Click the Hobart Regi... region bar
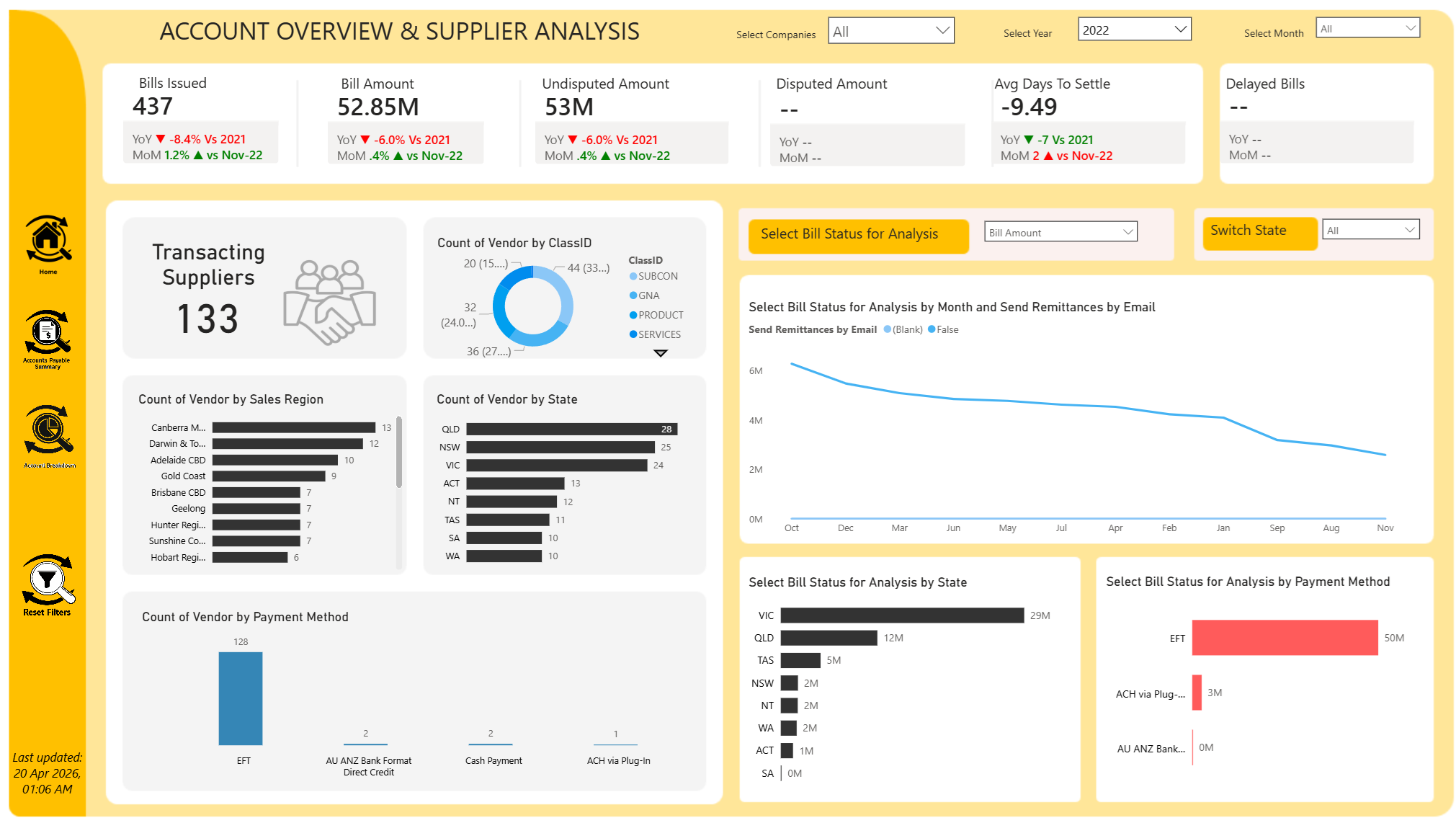1456x823 pixels. [250, 557]
